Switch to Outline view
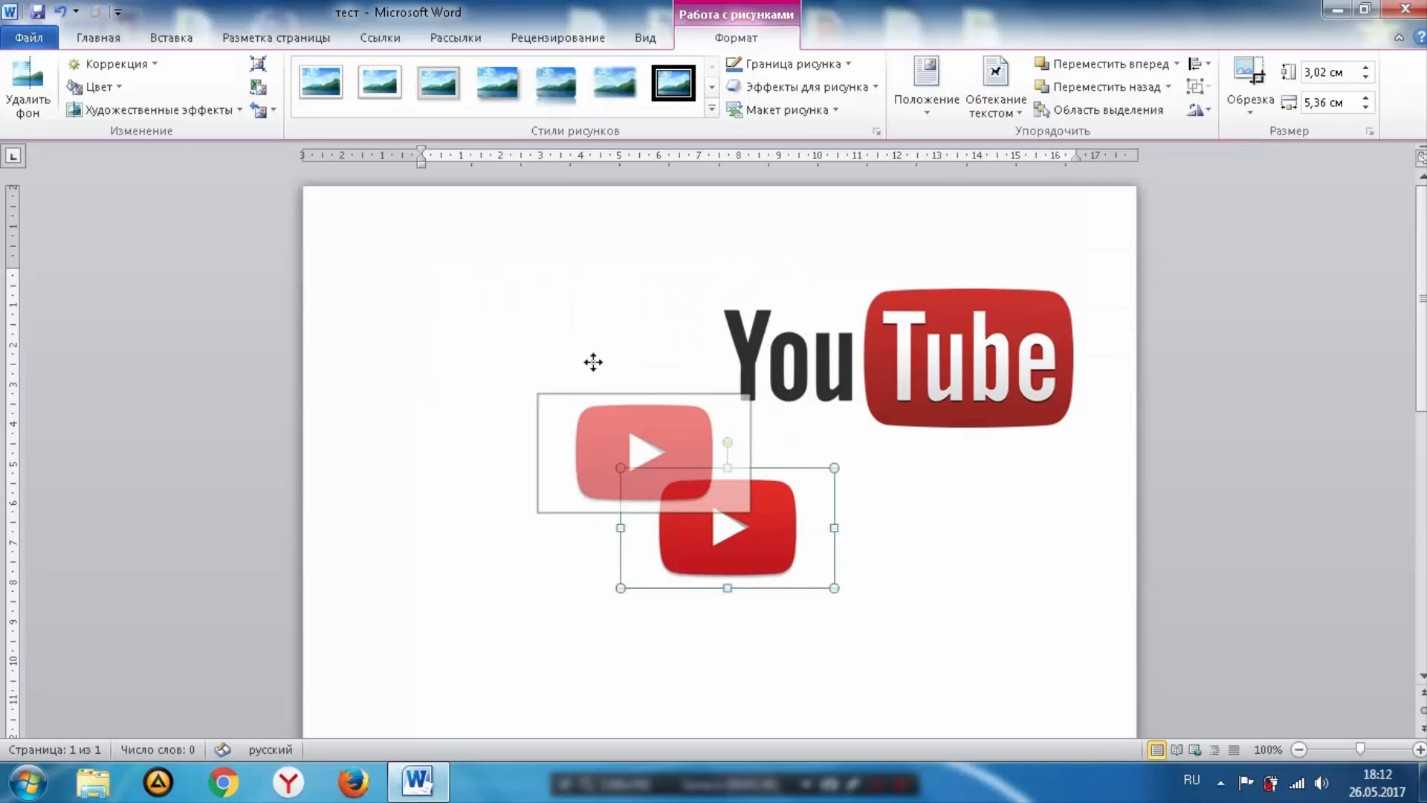Image resolution: width=1427 pixels, height=803 pixels. (1215, 750)
